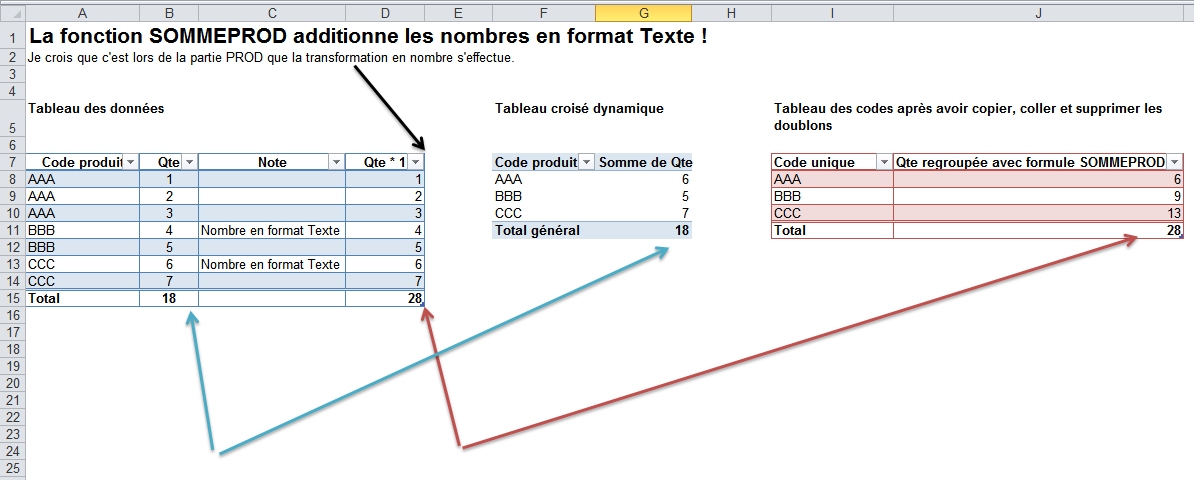The width and height of the screenshot is (1194, 480).
Task: Open the Qte regroupée SOMMEPROD filter arrow
Action: pyautogui.click(x=1174, y=162)
